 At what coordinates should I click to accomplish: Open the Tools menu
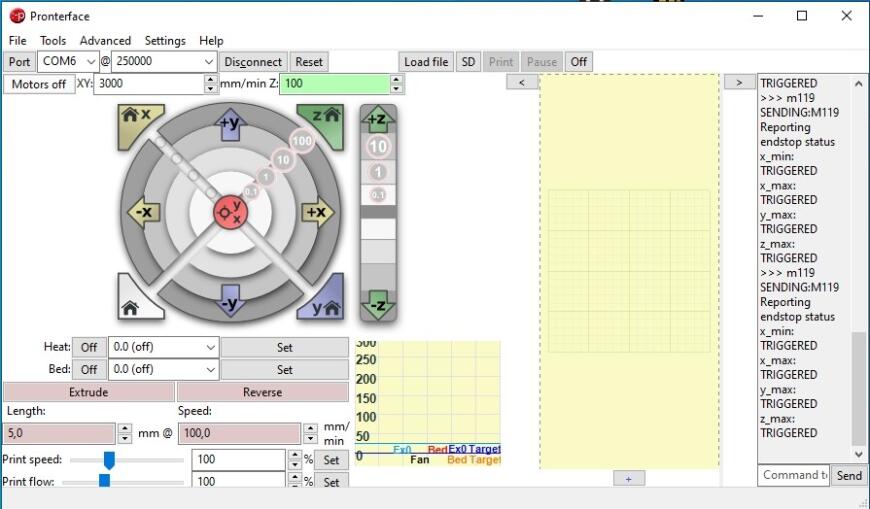tap(53, 41)
